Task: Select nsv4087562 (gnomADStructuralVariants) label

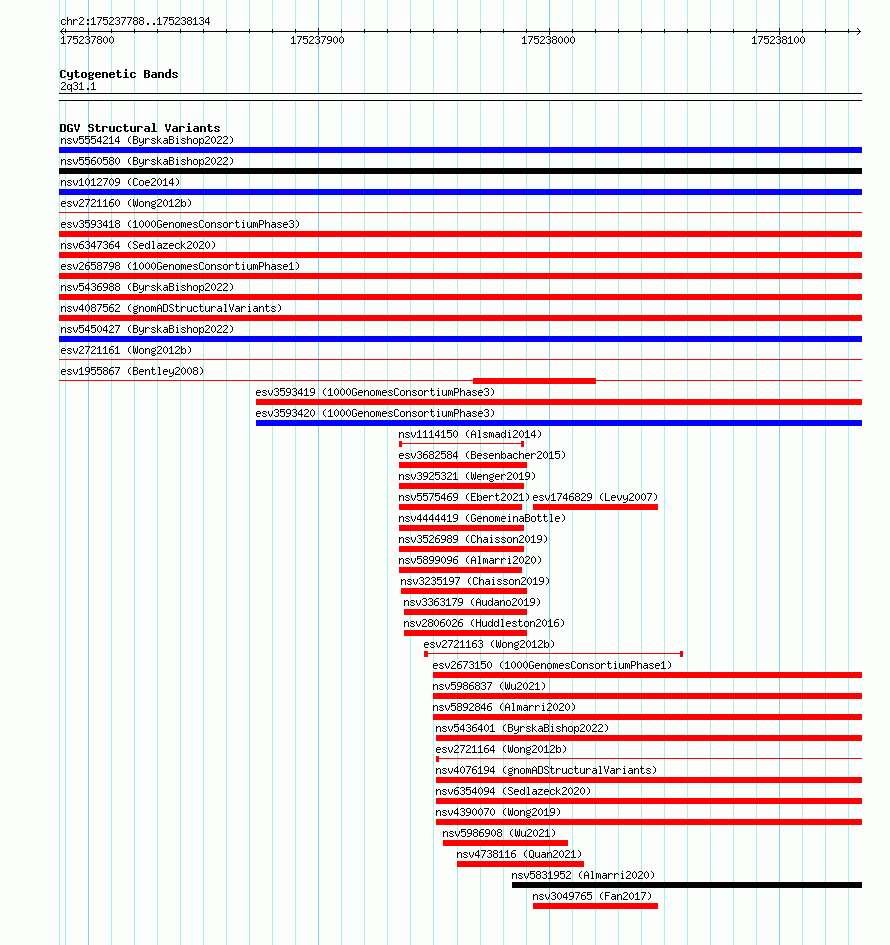Action: point(171,308)
